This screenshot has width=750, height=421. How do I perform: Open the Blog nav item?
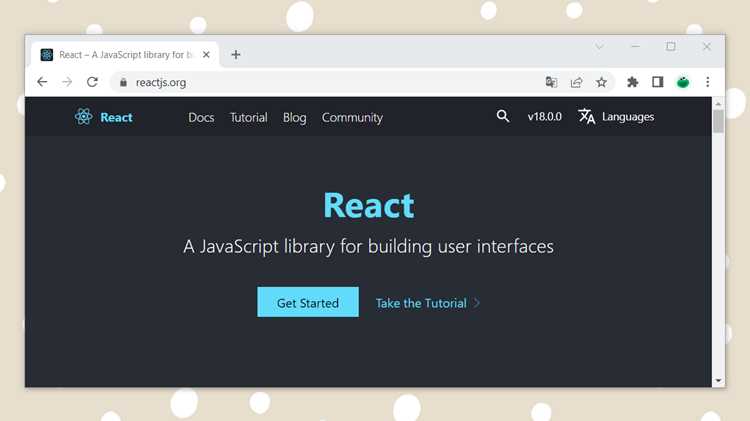coord(294,118)
